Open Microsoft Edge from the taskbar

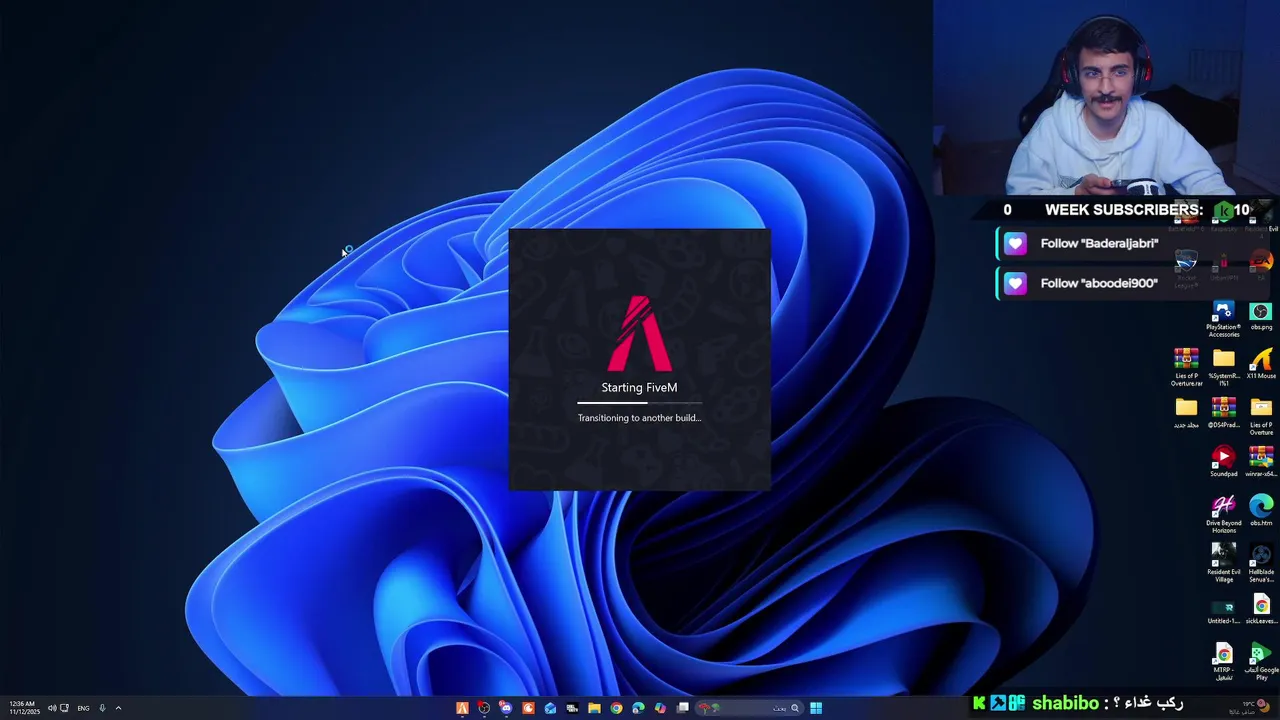pos(638,708)
